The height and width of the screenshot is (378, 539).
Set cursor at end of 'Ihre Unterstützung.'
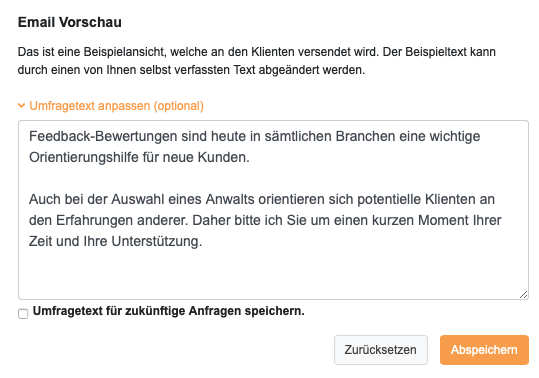tap(203, 241)
